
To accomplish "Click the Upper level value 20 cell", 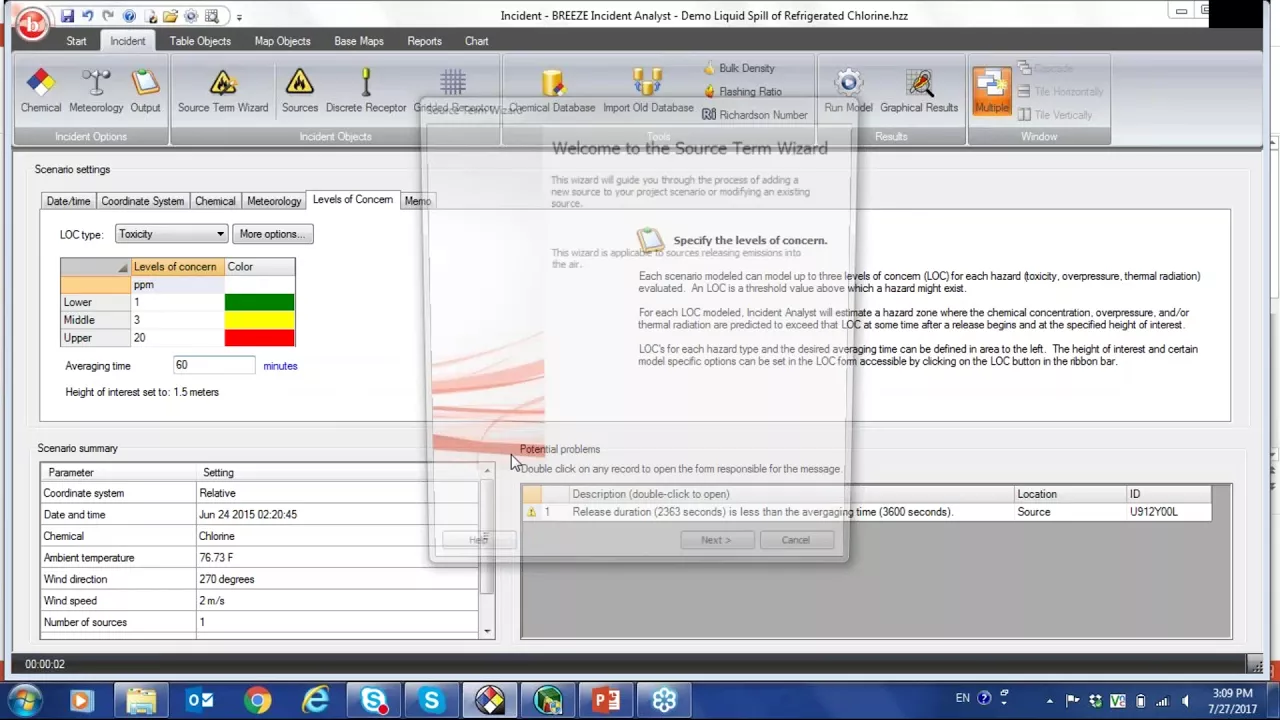I will pos(177,338).
